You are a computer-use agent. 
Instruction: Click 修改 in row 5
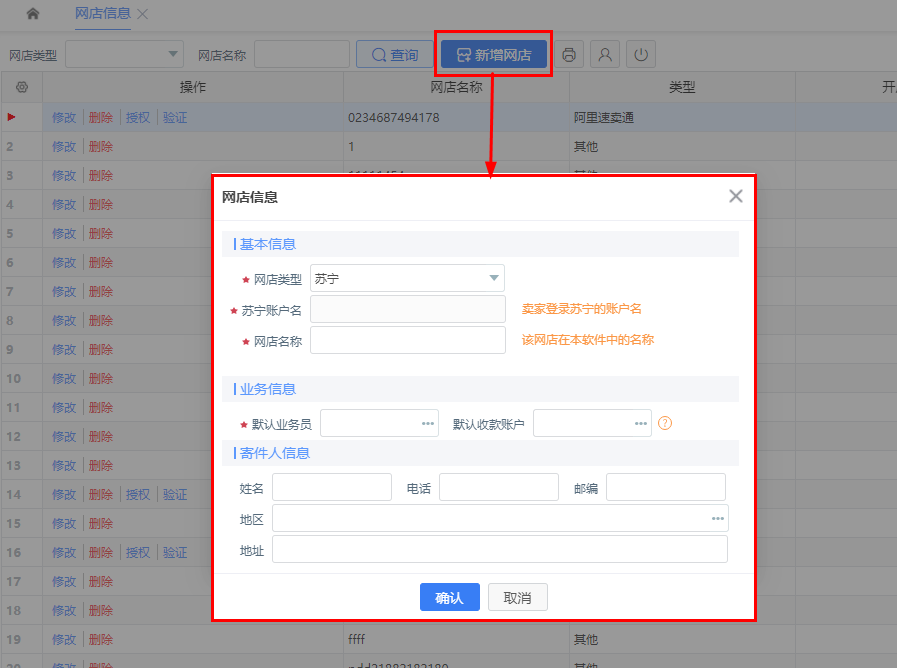64,233
